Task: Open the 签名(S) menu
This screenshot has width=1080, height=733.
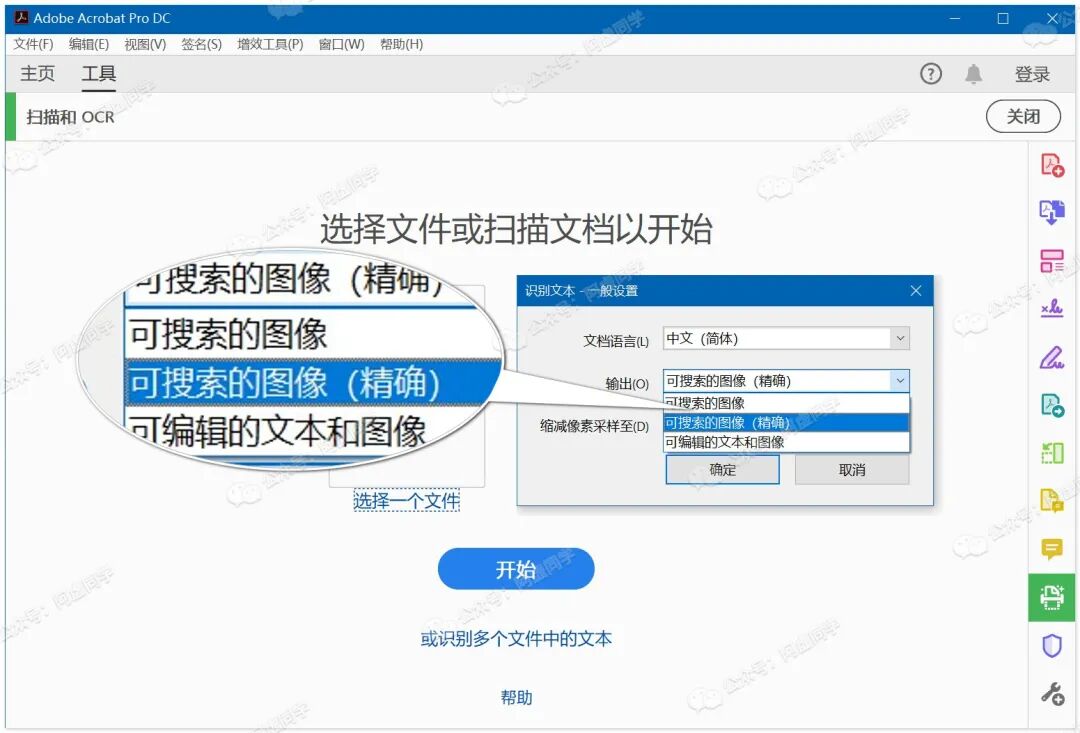Action: [x=201, y=44]
